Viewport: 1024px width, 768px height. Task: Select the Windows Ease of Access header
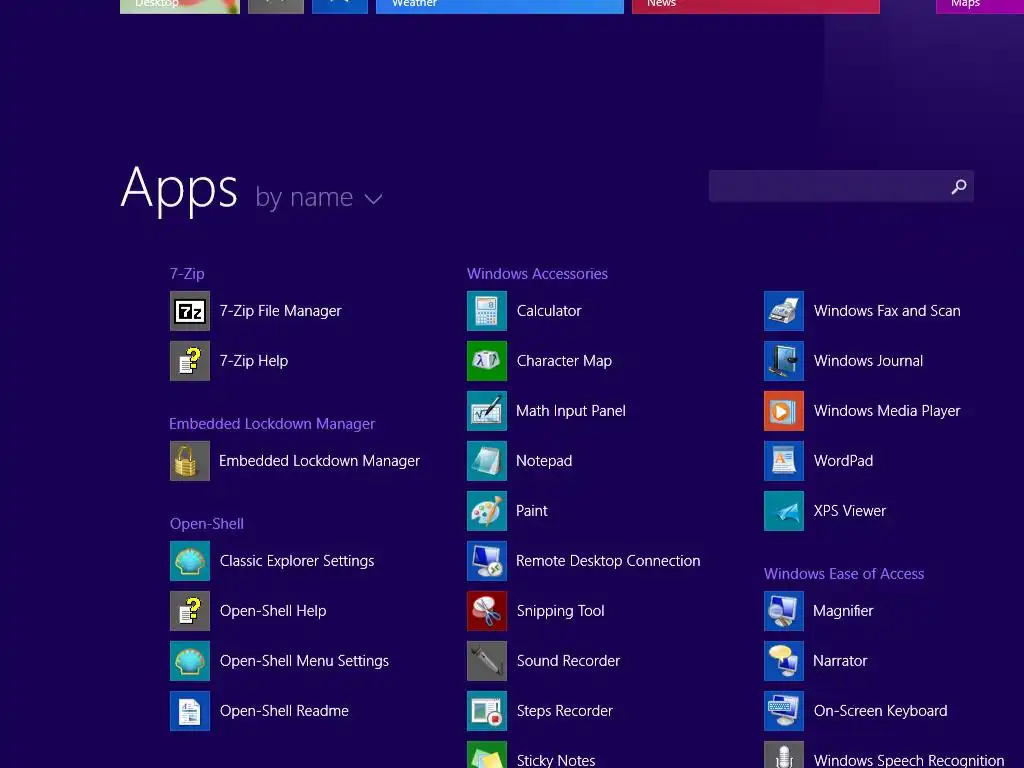(844, 573)
